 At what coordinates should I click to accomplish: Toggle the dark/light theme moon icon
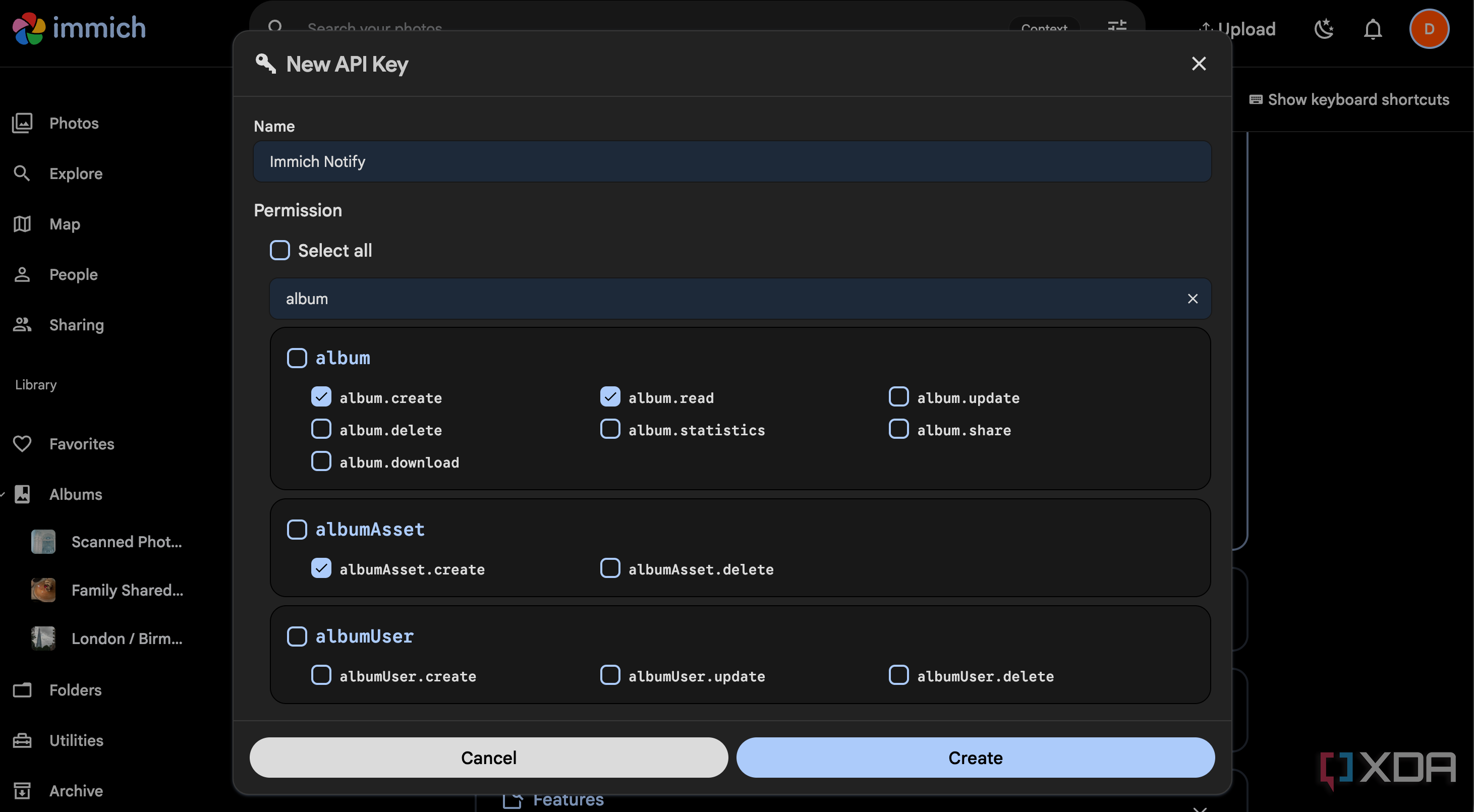point(1324,29)
